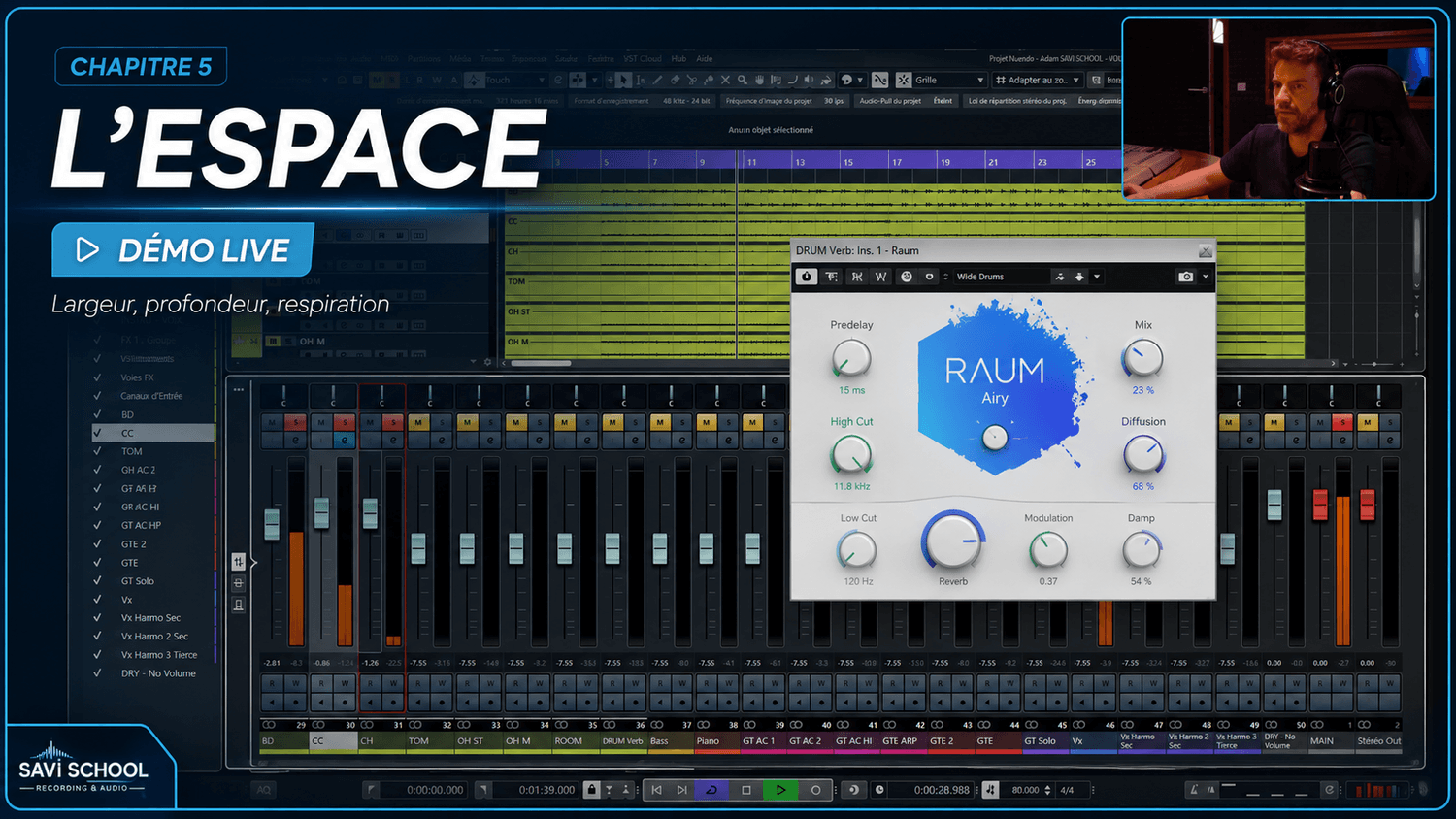Click the BD channel volume fader
Image resolution: width=1456 pixels, height=819 pixels.
coord(272,524)
